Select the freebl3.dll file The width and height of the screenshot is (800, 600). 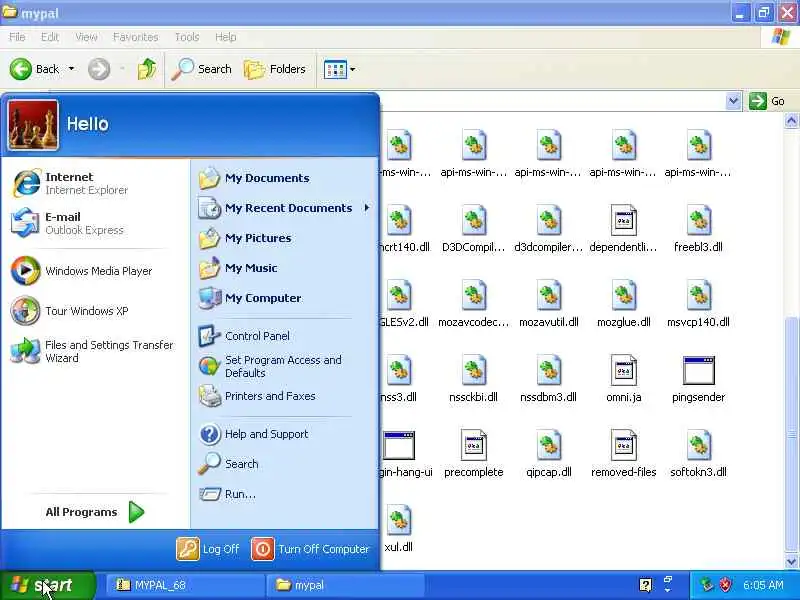pyautogui.click(x=698, y=228)
